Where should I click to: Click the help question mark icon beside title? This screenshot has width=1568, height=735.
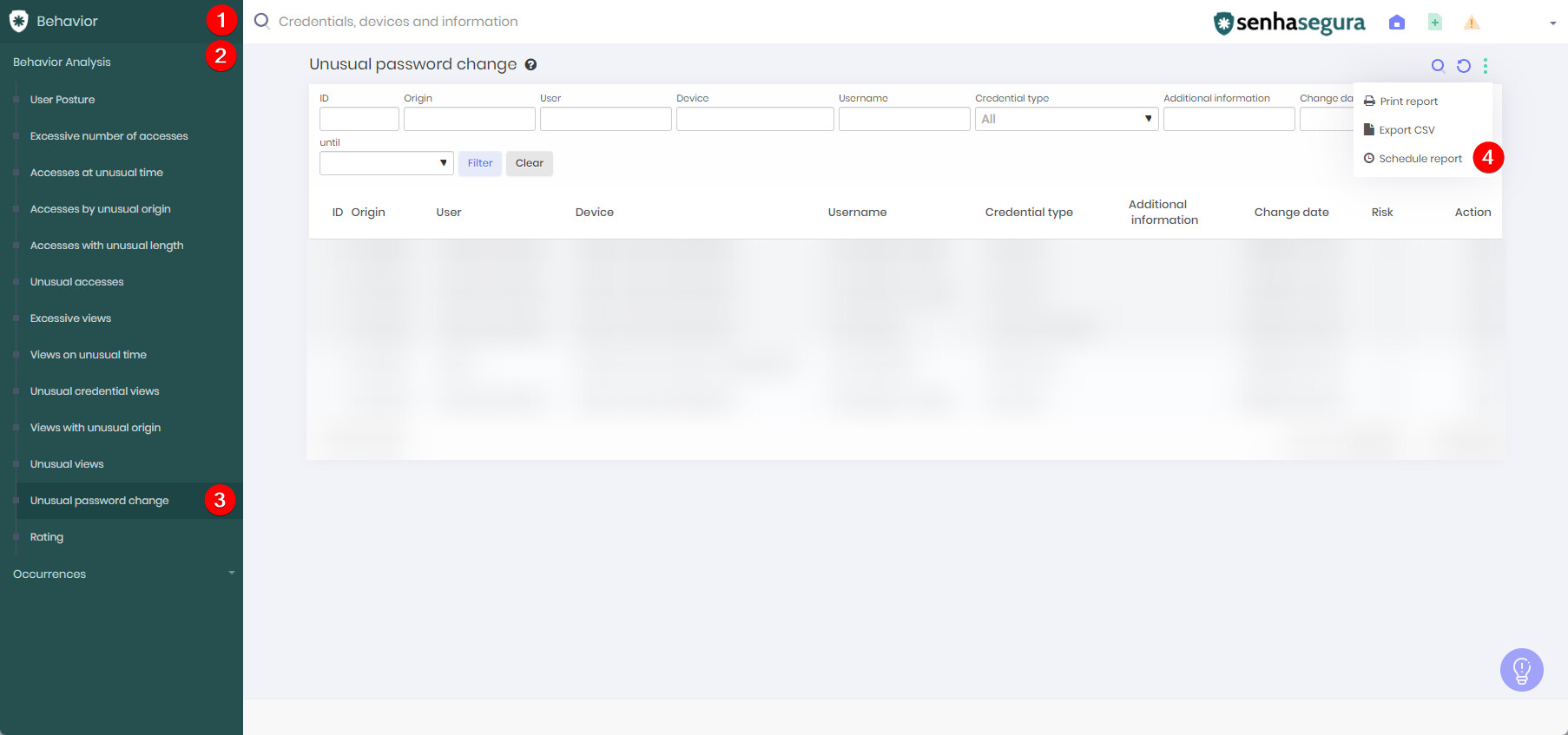[530, 64]
